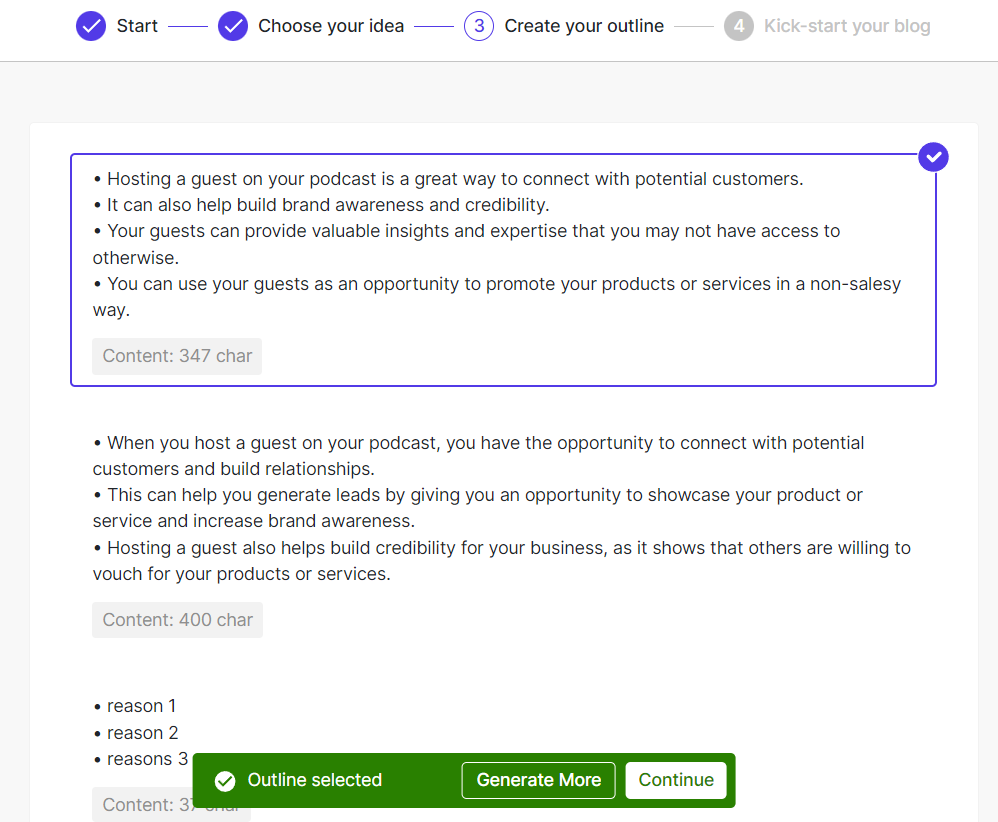Click the Outline selected notification check icon
Screen dimensions: 998x822
click(225, 781)
